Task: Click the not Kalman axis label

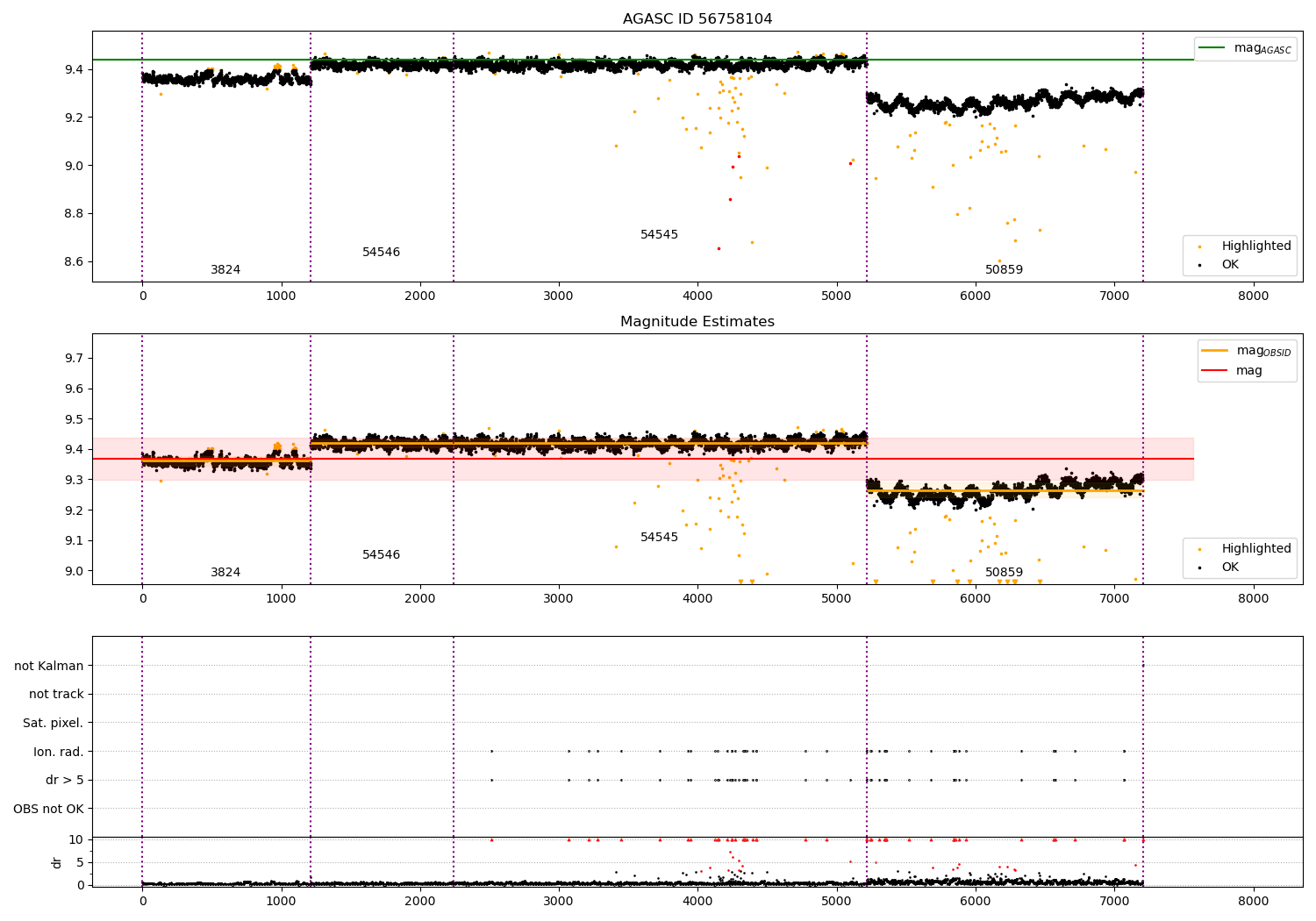Action: click(49, 666)
